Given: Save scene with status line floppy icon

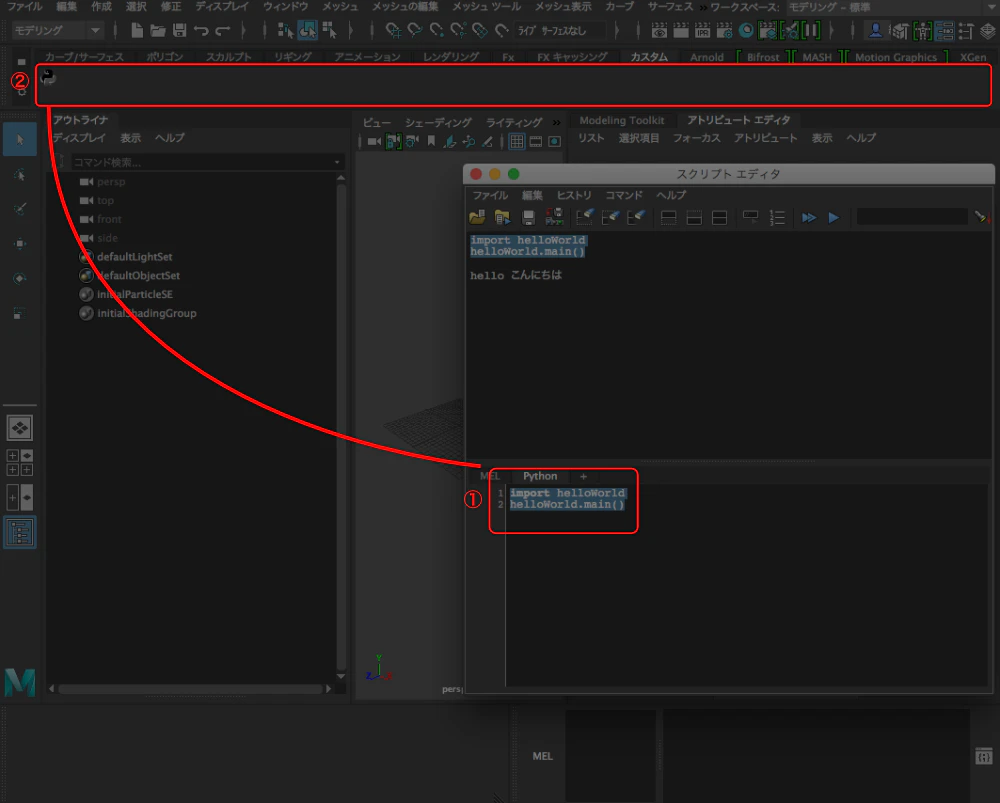Looking at the screenshot, I should pyautogui.click(x=179, y=30).
